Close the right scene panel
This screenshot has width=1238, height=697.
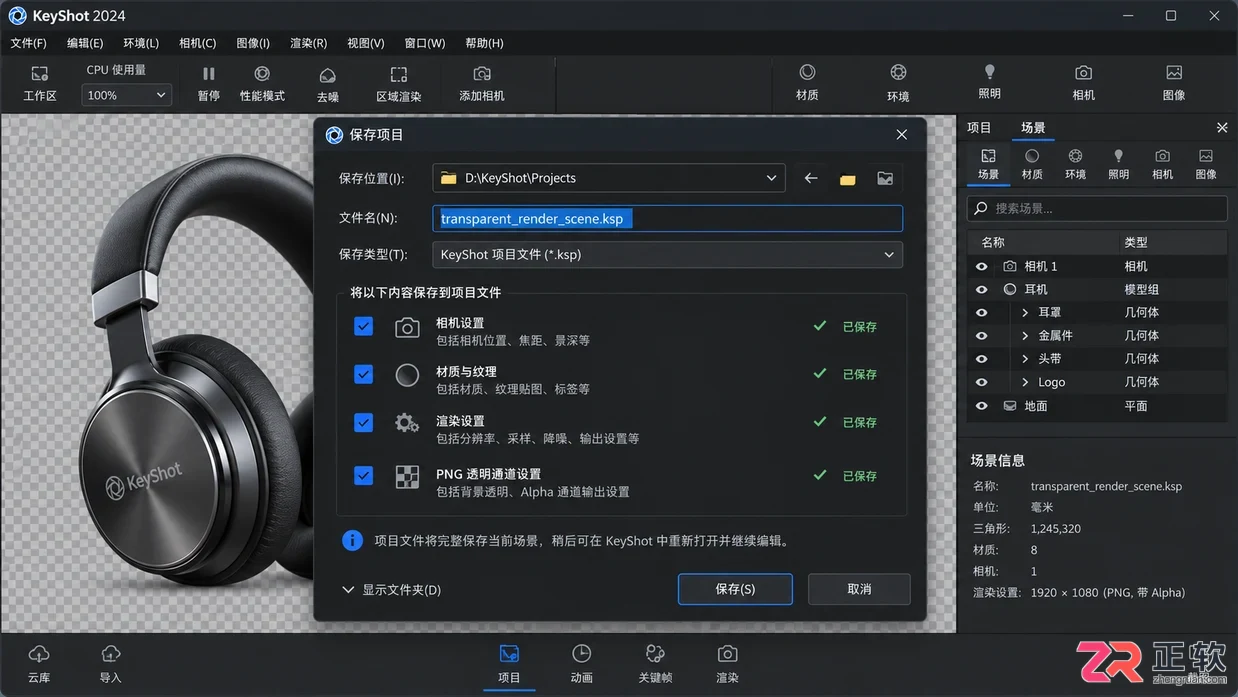click(1222, 128)
